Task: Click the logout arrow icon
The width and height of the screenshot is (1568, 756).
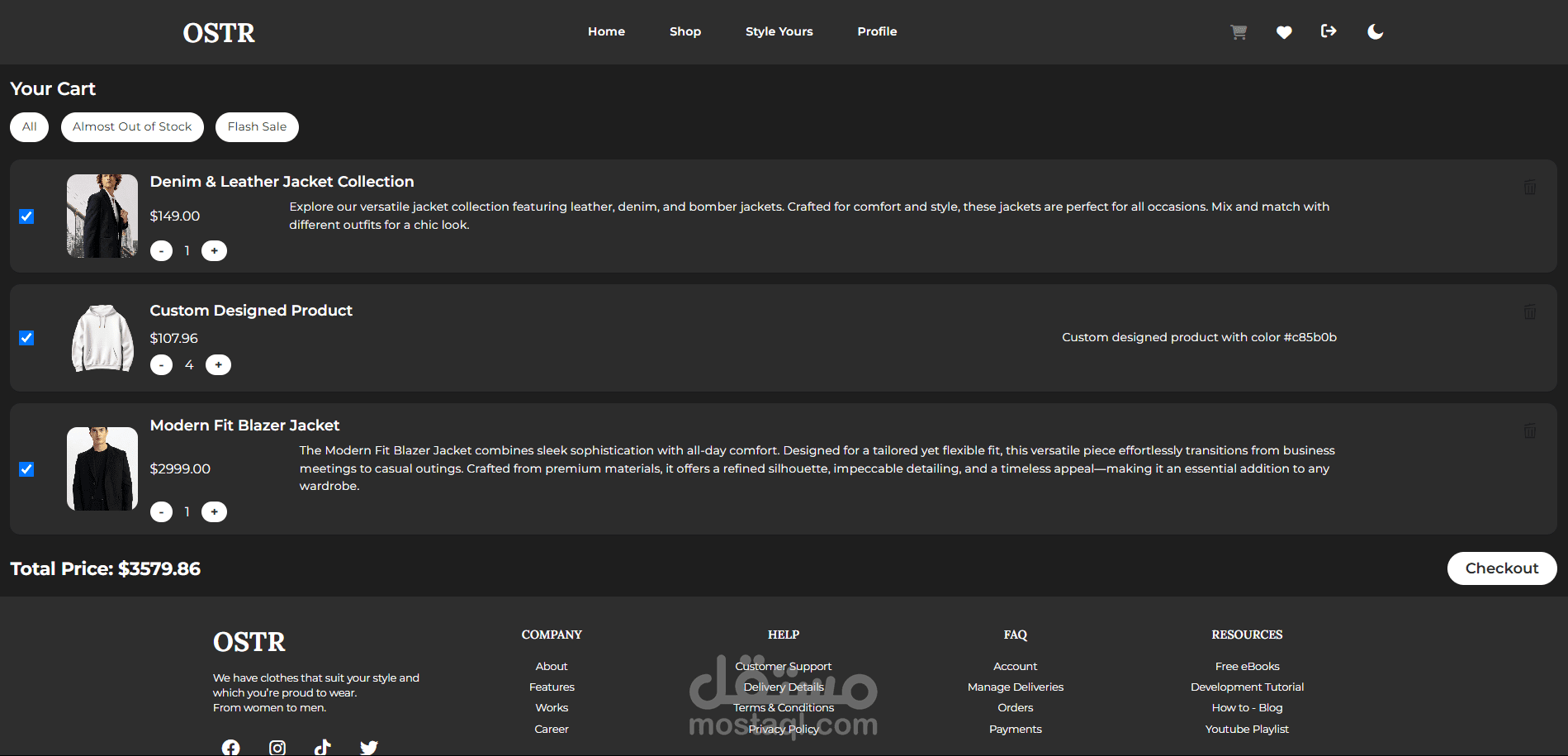Action: click(x=1329, y=31)
